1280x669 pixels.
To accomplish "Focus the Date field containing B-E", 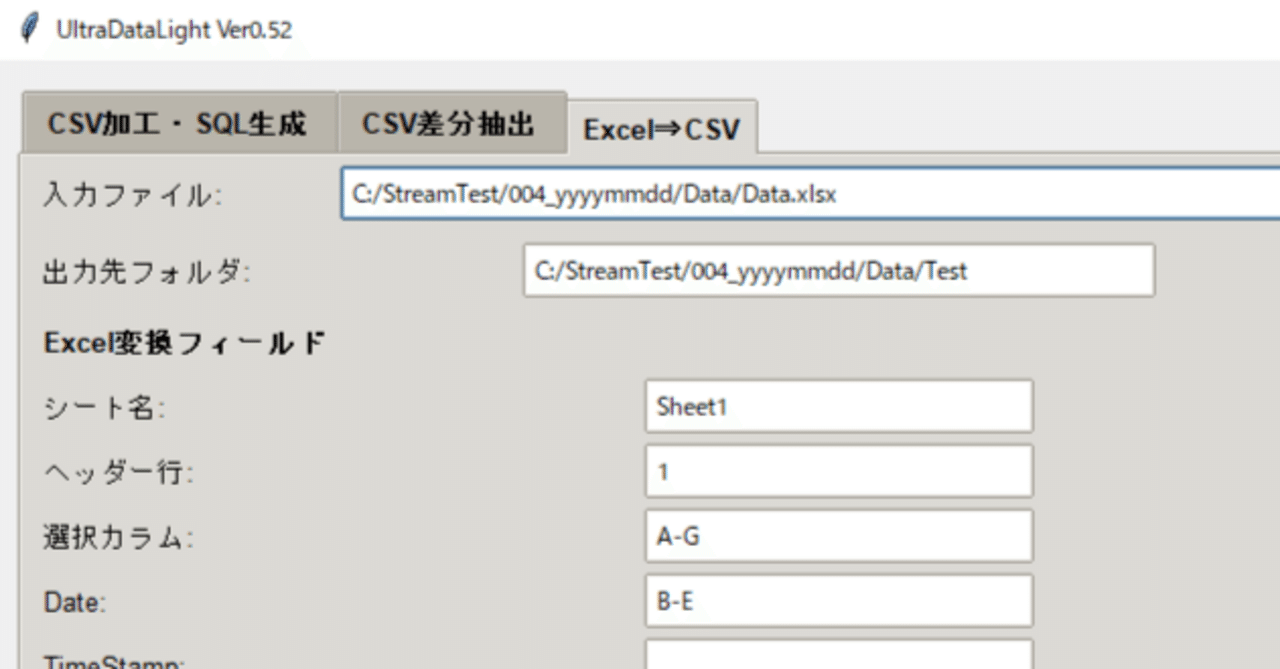I will 838,601.
